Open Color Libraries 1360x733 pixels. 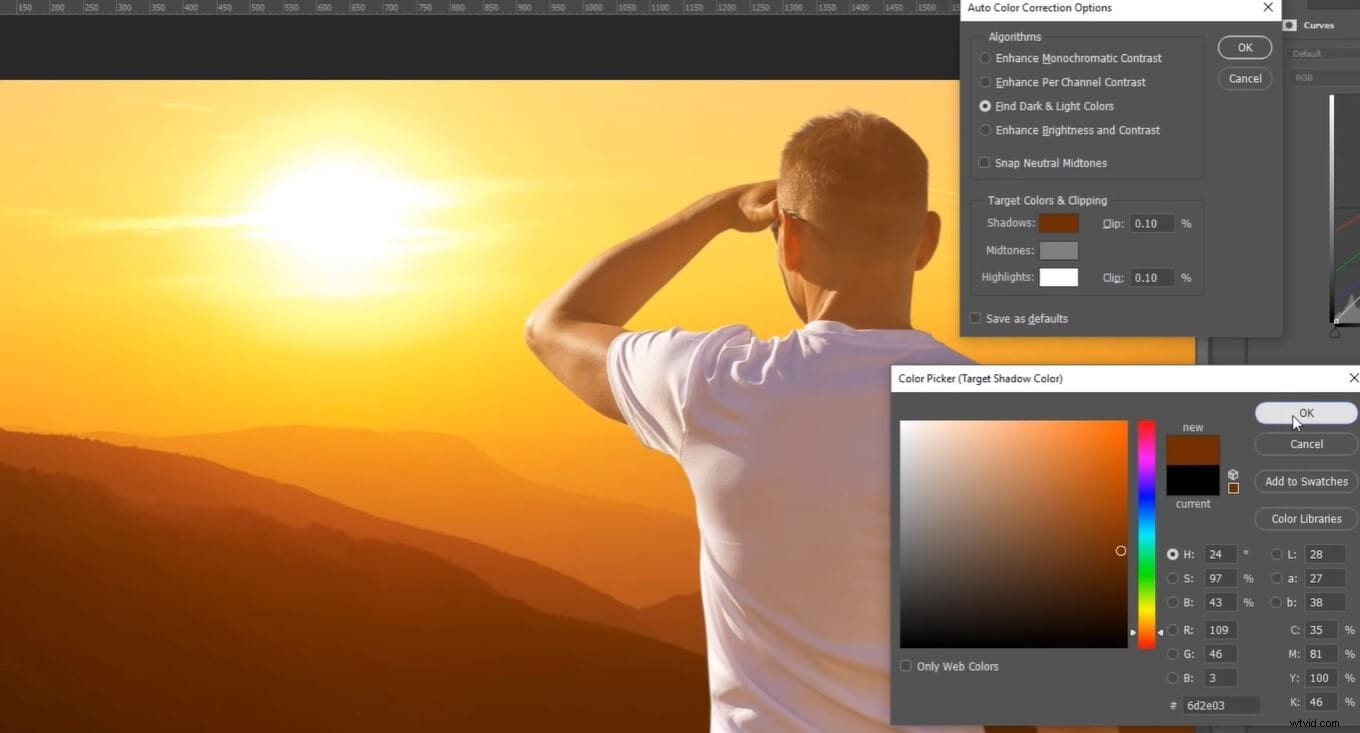[x=1305, y=518]
